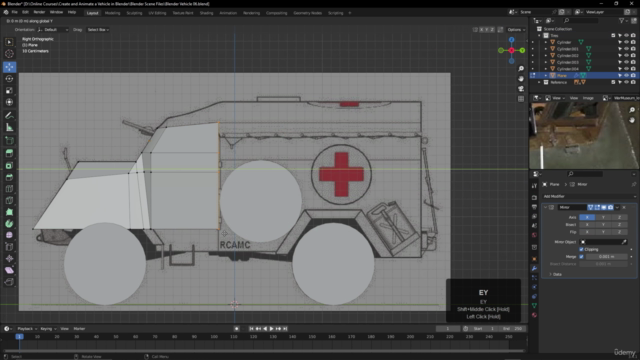Enable Bisect X
The image size is (640, 360).
pos(587,224)
